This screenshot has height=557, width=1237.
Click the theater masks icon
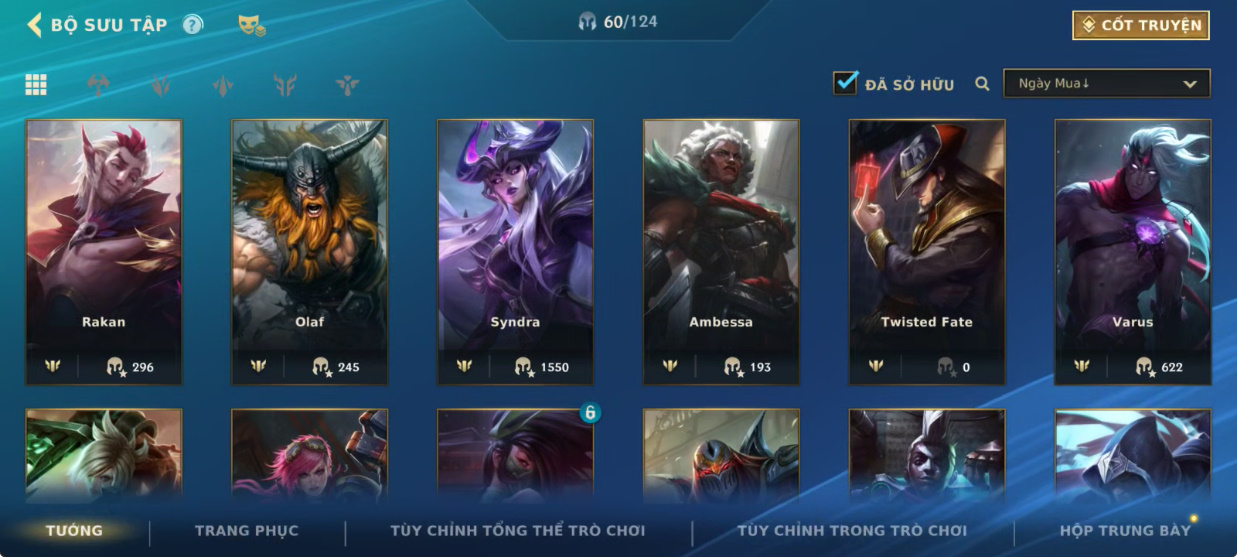tap(251, 26)
